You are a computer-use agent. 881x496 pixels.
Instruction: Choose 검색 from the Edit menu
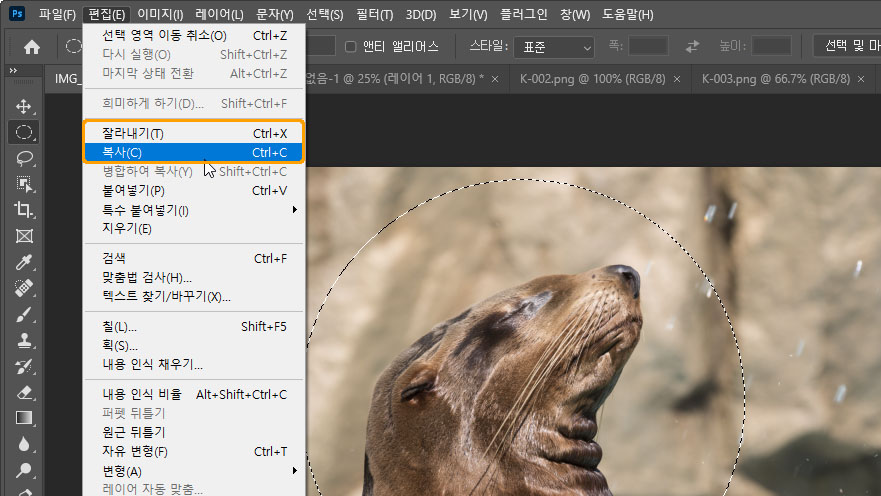click(194, 258)
